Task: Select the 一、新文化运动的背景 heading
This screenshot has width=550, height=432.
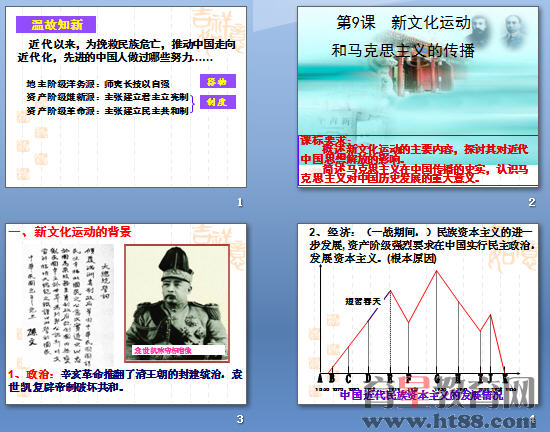Action: click(69, 232)
